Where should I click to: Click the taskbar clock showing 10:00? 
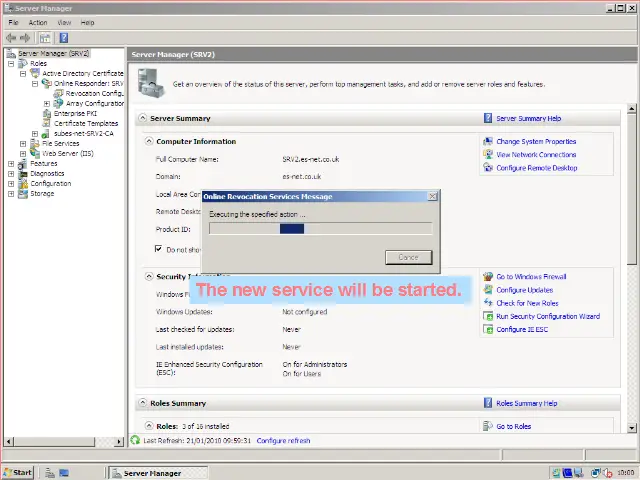626,473
